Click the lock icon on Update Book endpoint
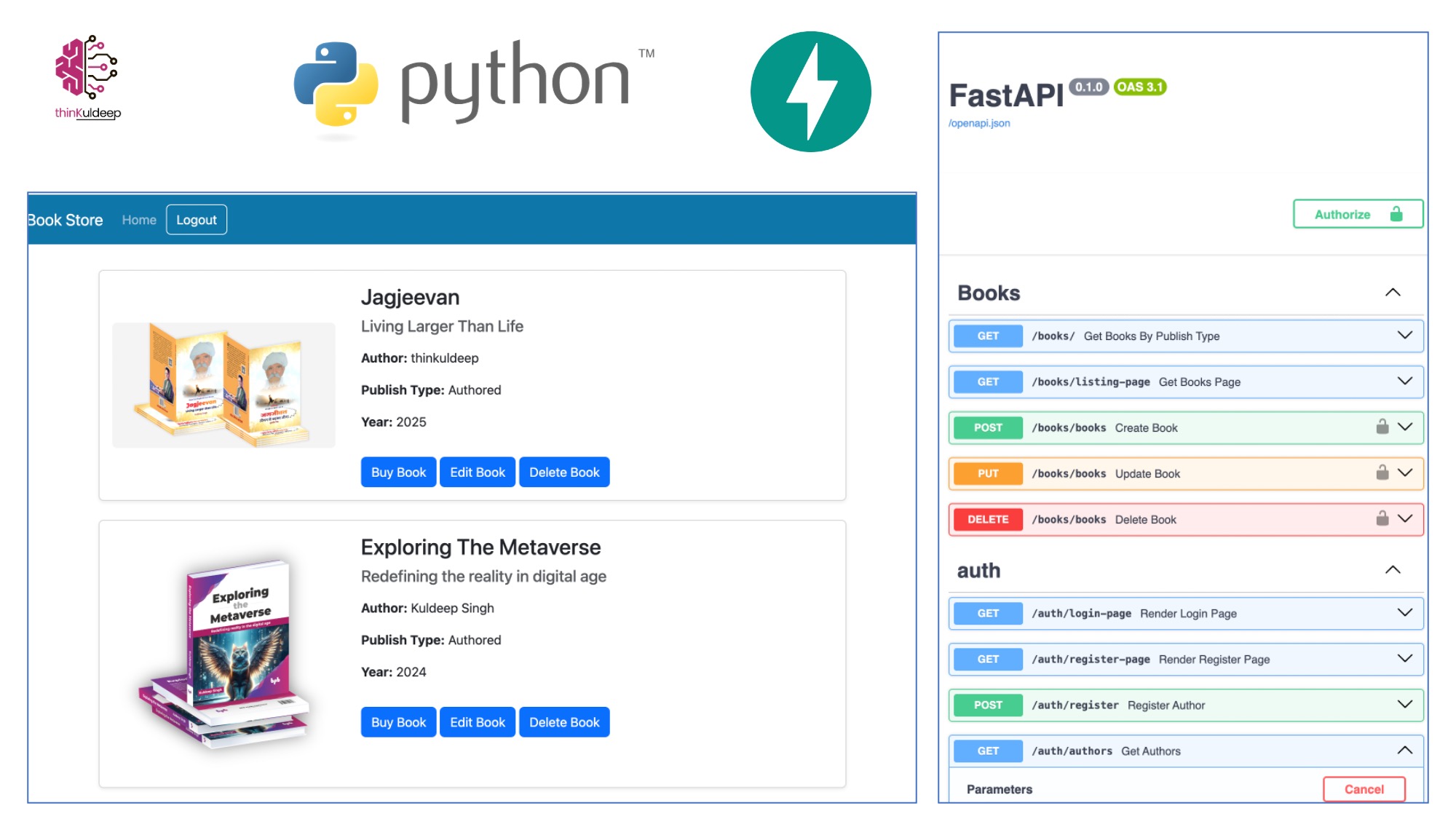Image resolution: width=1456 pixels, height=819 pixels. pyautogui.click(x=1382, y=473)
